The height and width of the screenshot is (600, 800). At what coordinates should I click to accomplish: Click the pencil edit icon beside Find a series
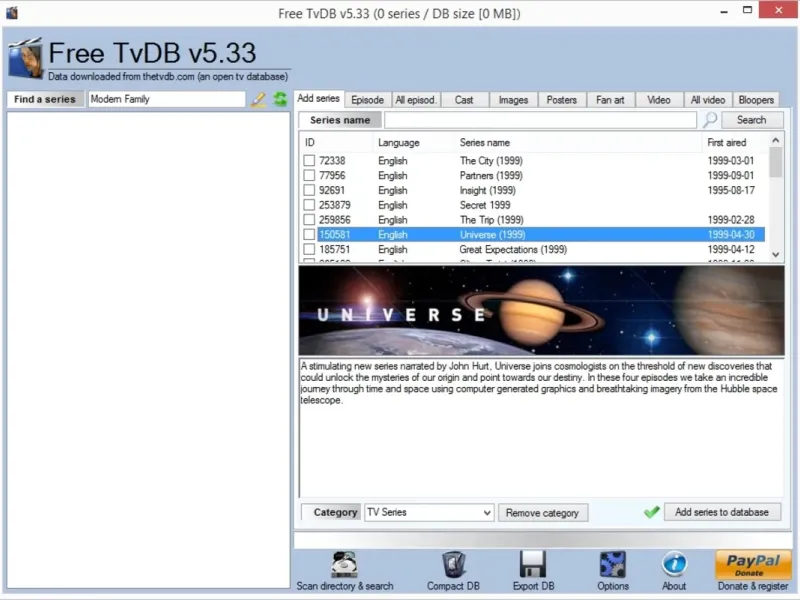(x=258, y=99)
